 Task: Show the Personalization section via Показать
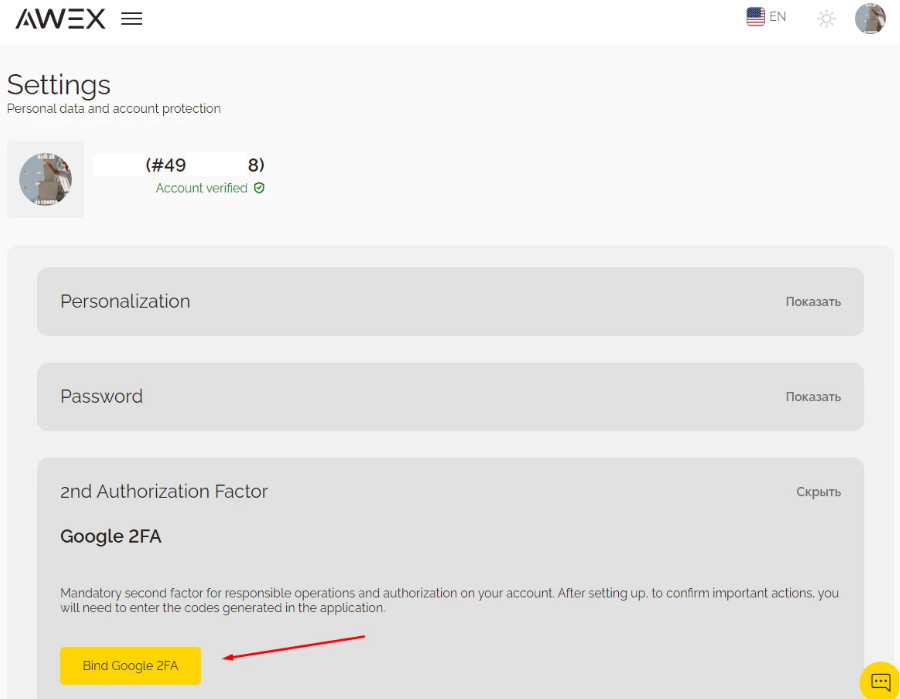812,302
